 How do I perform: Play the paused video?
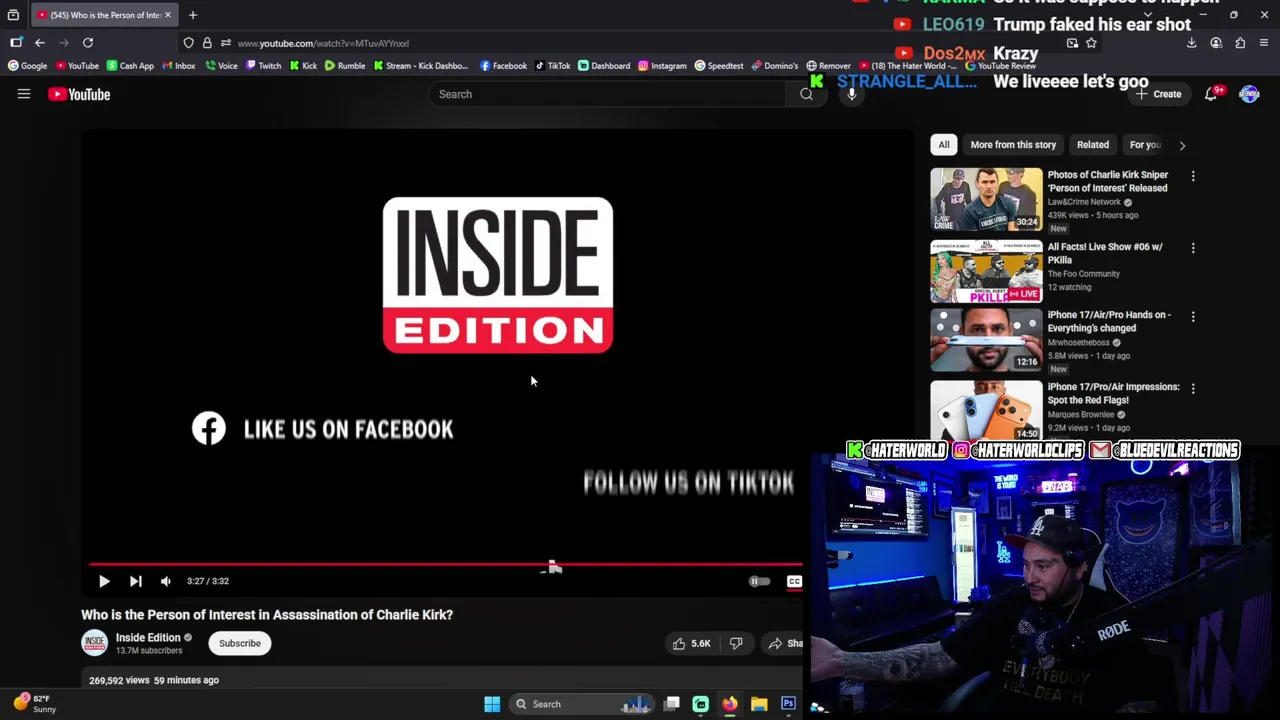(x=104, y=581)
